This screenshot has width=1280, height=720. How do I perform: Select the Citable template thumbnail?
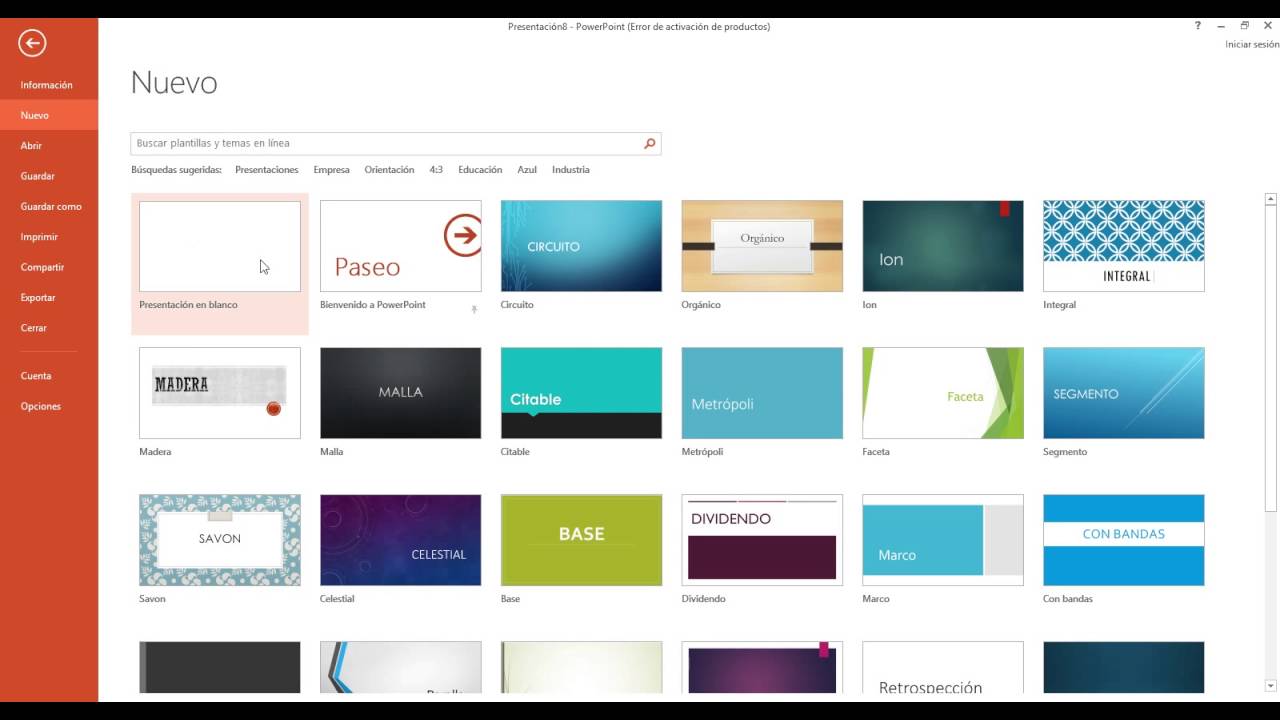[x=581, y=393]
